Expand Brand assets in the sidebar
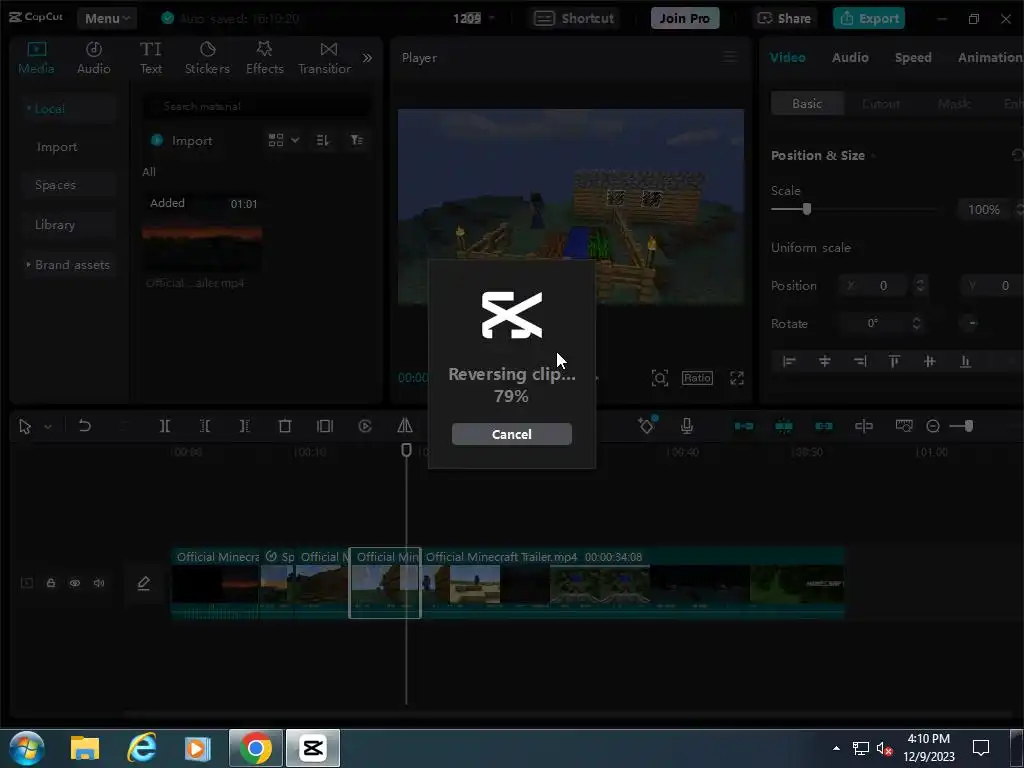This screenshot has height=768, width=1024. click(x=68, y=264)
